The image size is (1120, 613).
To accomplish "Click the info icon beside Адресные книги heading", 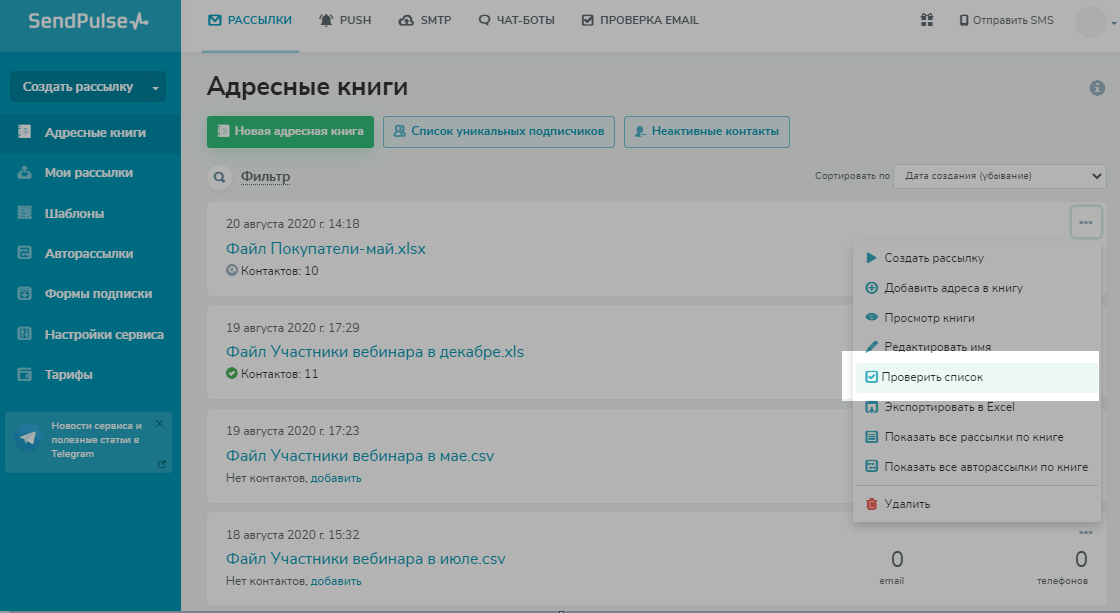I will 1097,88.
